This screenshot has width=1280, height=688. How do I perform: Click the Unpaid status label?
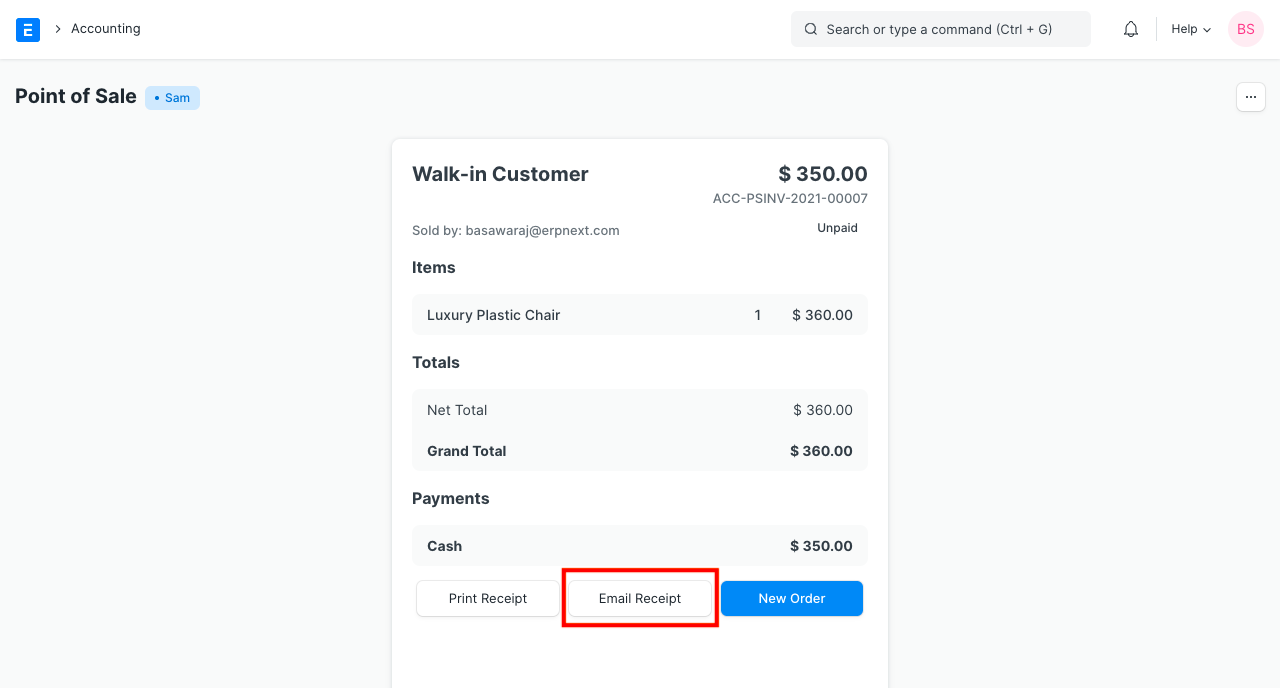pos(837,228)
